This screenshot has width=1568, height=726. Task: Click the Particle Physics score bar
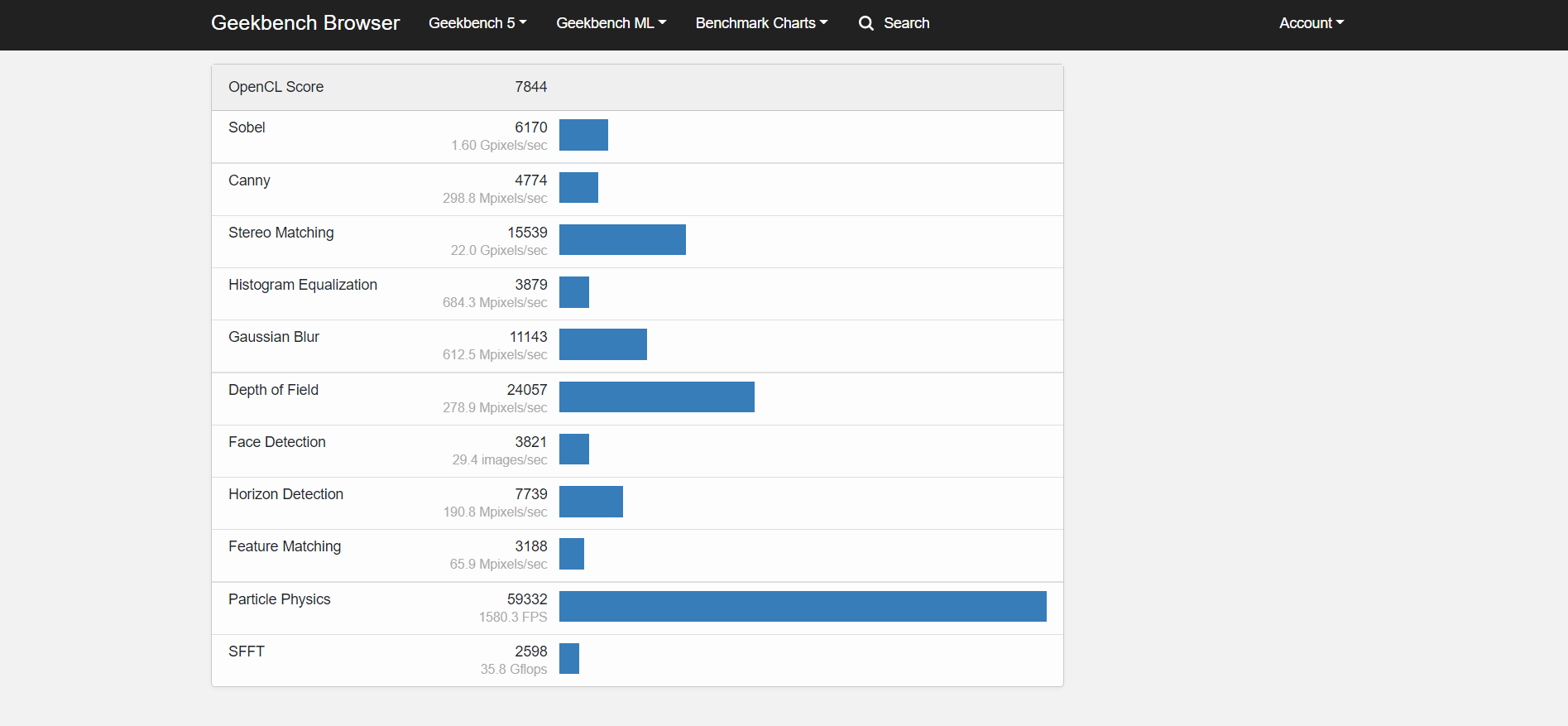(803, 606)
